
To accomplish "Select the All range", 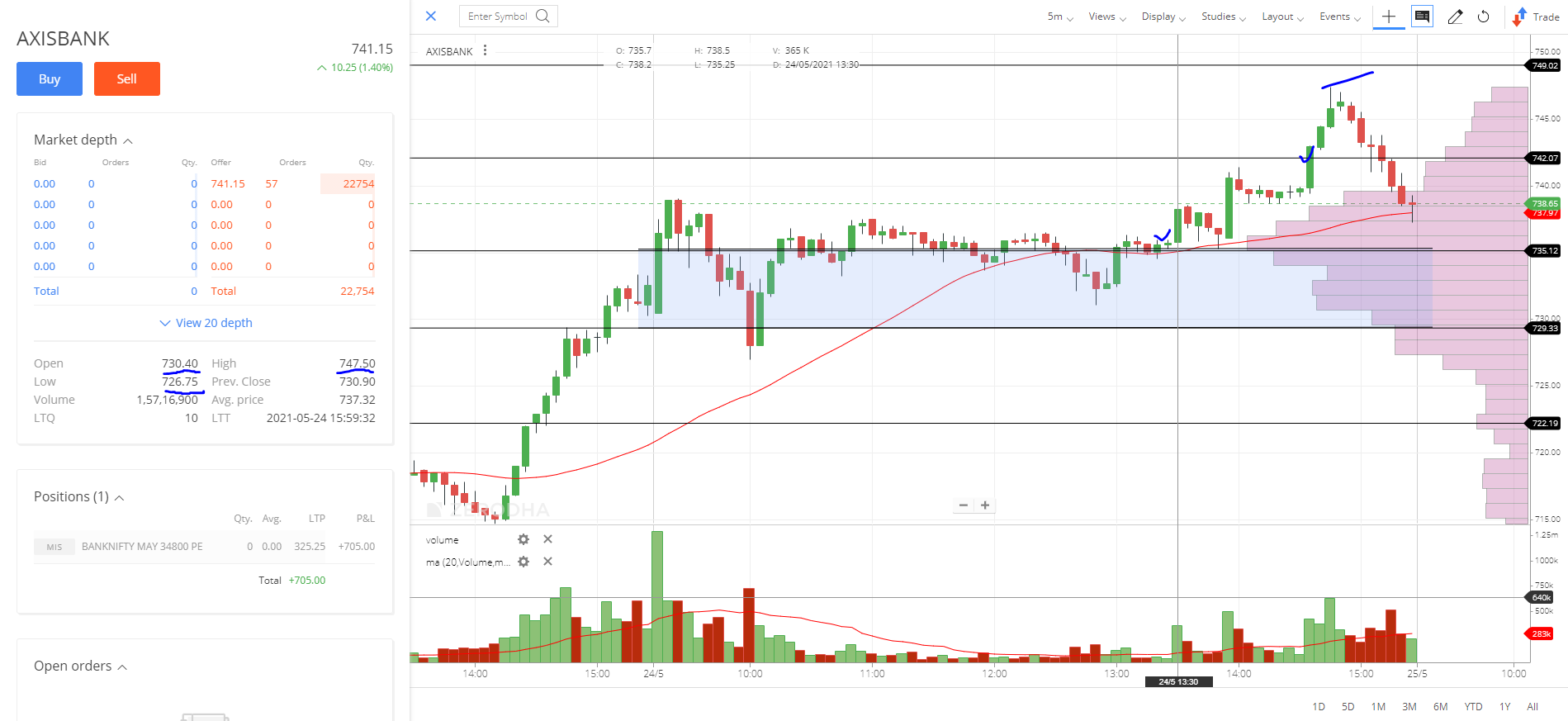I will [x=1532, y=707].
